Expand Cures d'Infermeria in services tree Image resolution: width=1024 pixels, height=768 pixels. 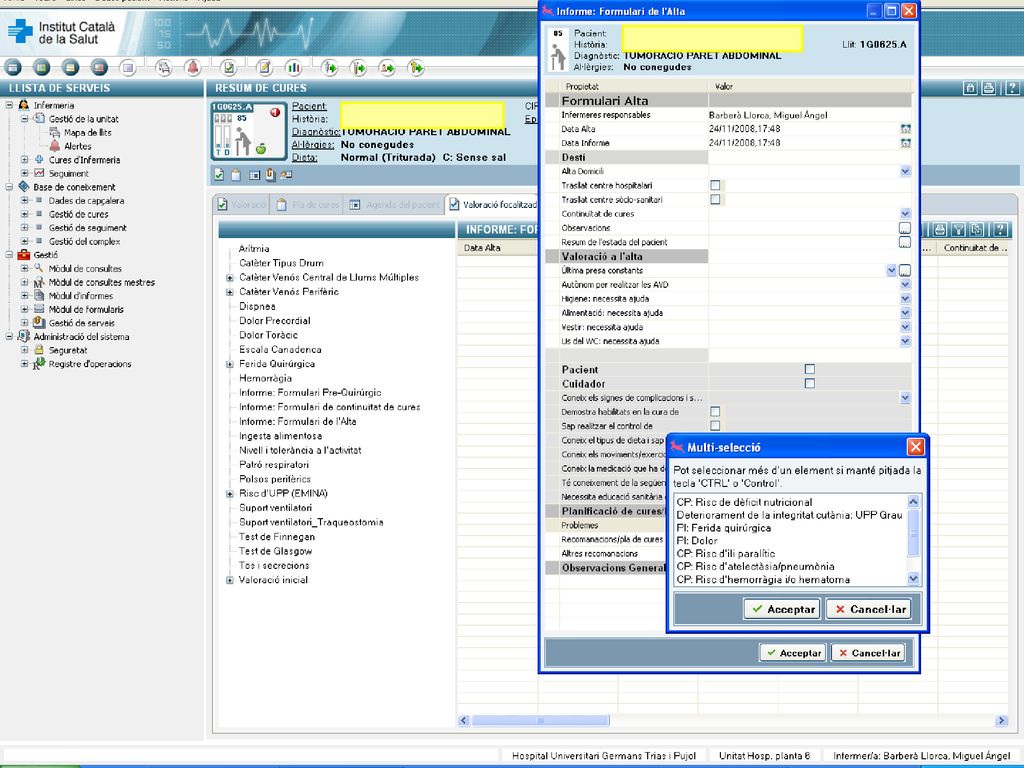(24, 159)
